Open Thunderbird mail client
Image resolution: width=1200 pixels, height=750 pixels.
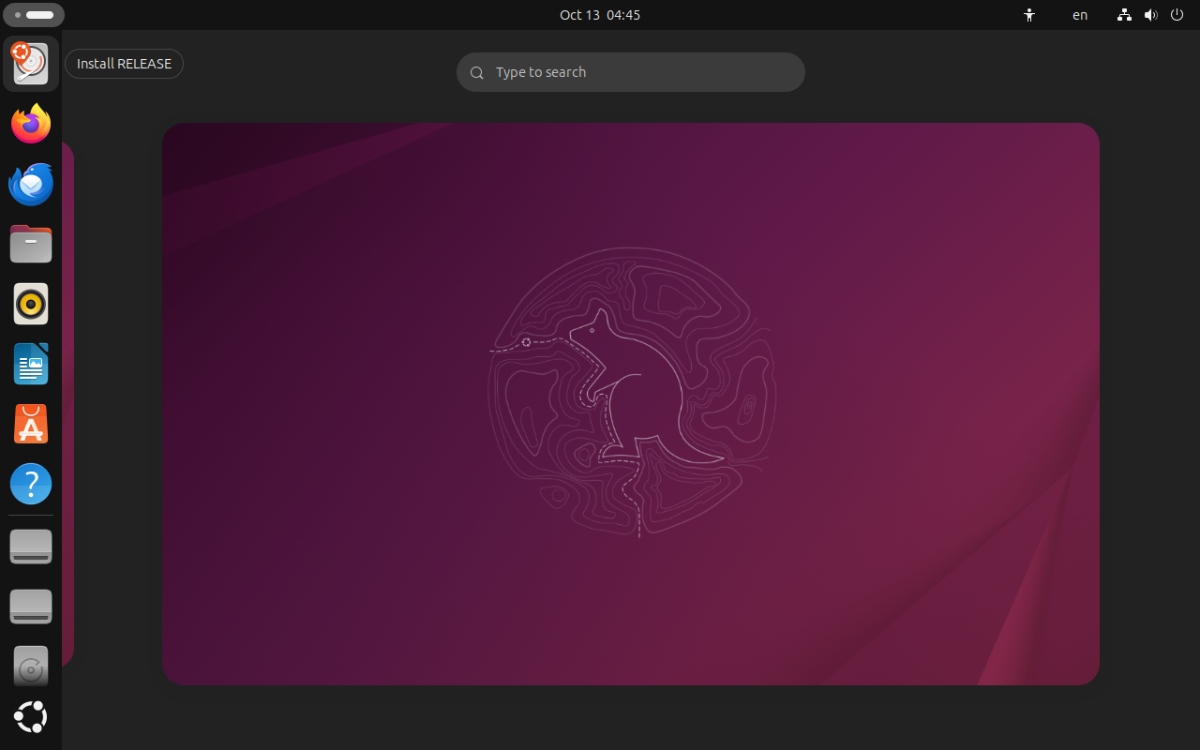(x=31, y=184)
